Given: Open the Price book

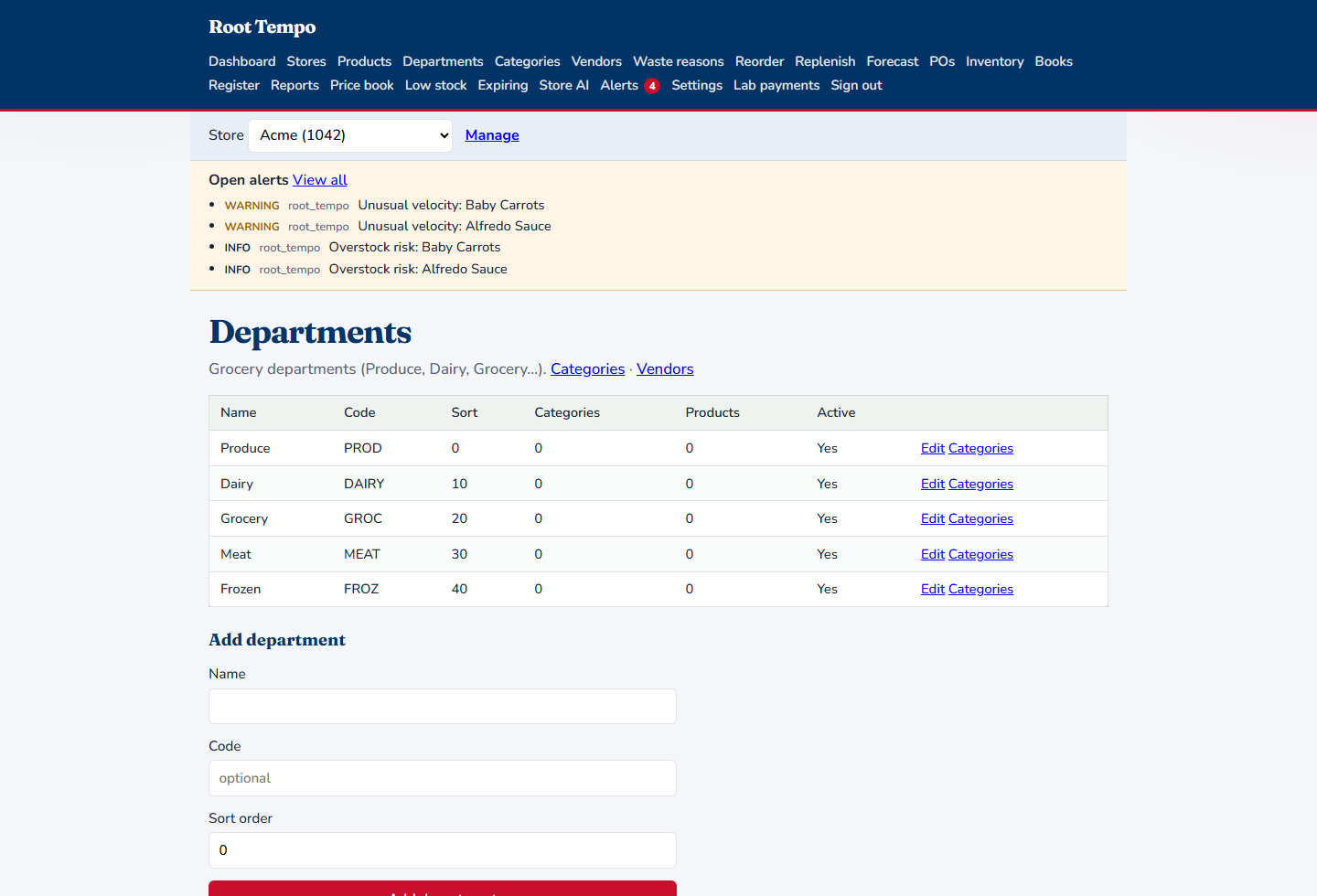Looking at the screenshot, I should point(362,85).
